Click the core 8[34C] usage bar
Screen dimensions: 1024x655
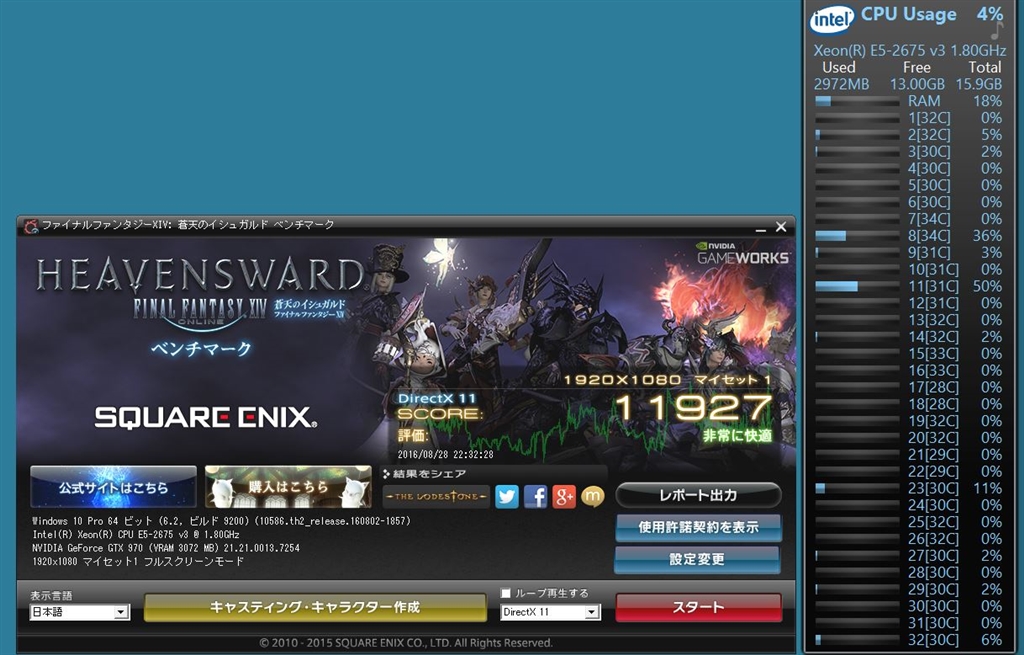[857, 236]
